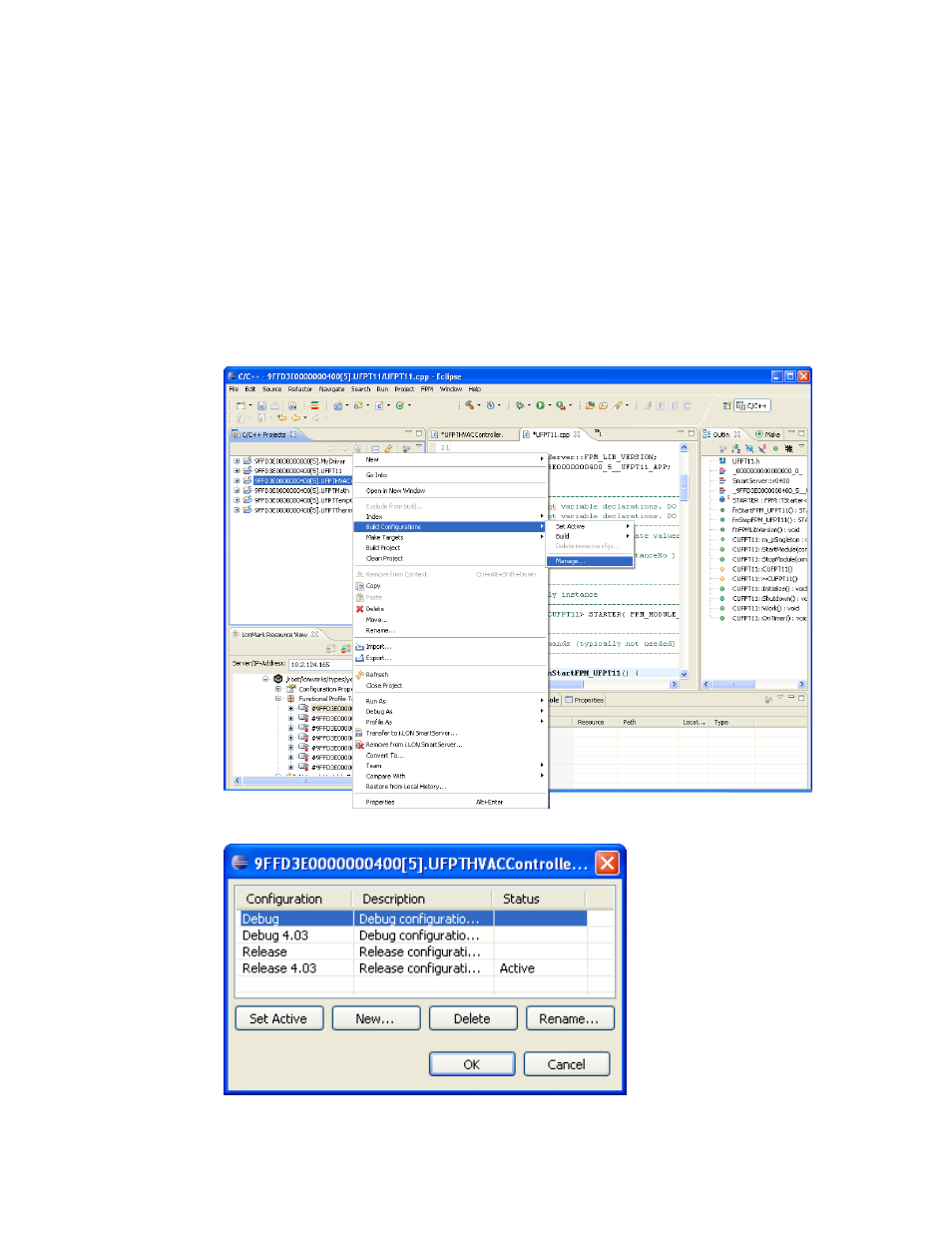Click the Print icon in Eclipse toolbar
Screen dimensions: 952x1233
(x=274, y=406)
